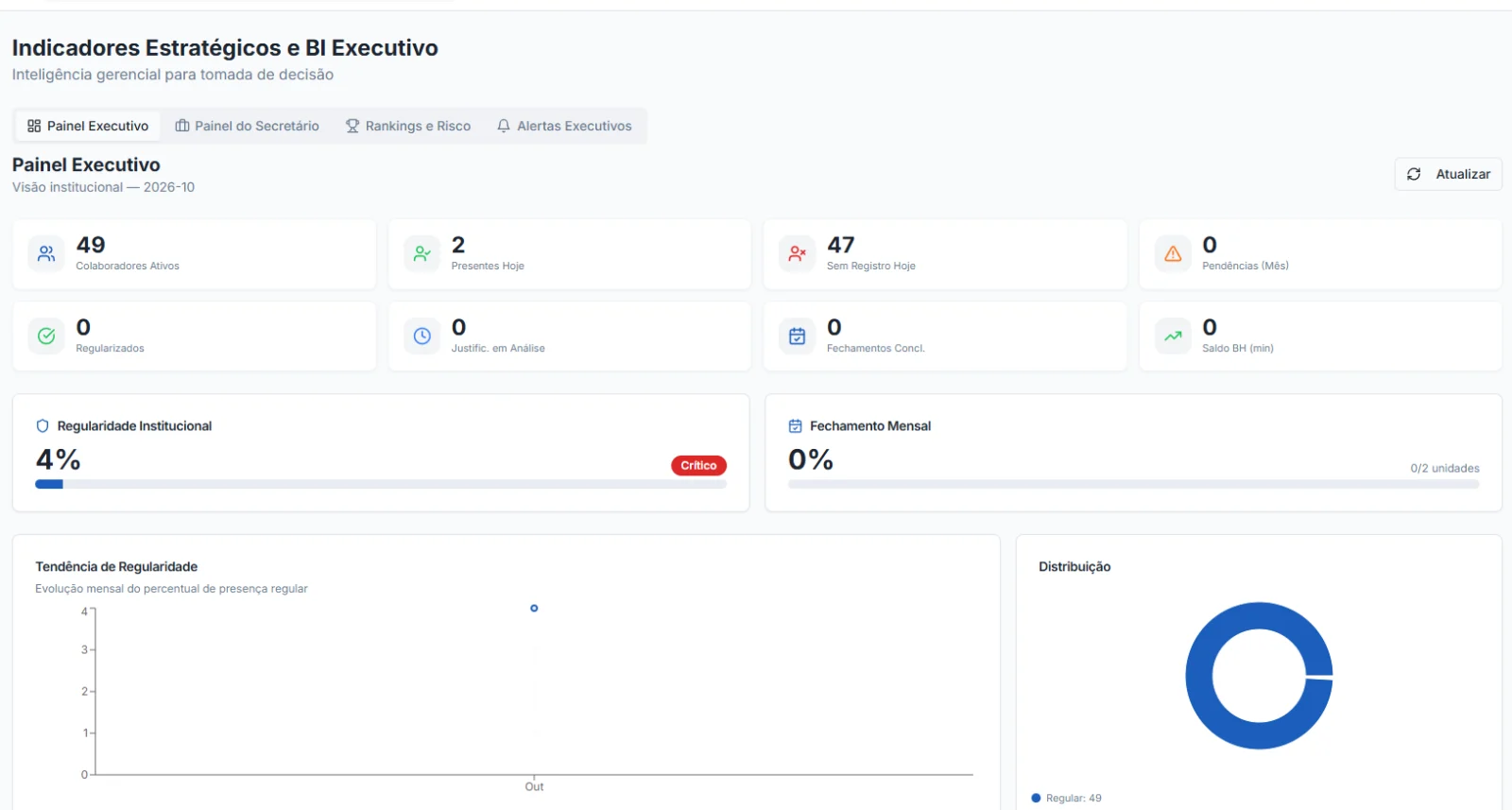Viewport: 1512px width, 810px height.
Task: Click the 0/2 unidades text
Action: pyautogui.click(x=1445, y=468)
